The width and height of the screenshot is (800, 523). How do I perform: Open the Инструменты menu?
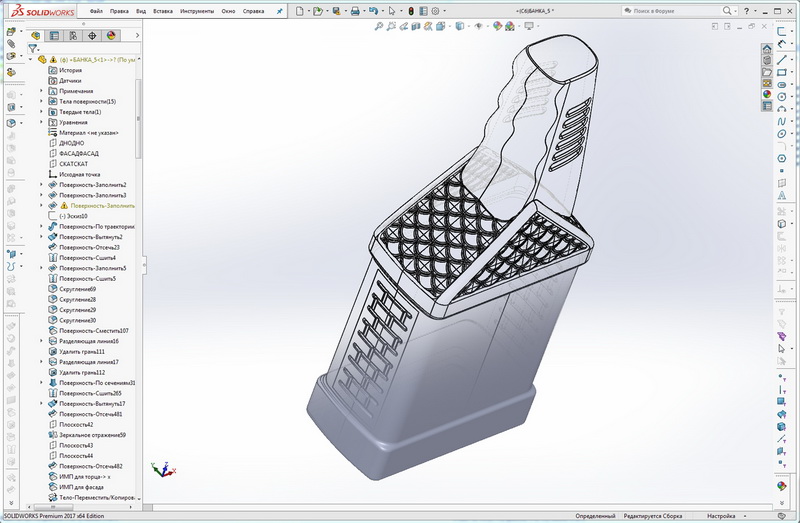(197, 11)
